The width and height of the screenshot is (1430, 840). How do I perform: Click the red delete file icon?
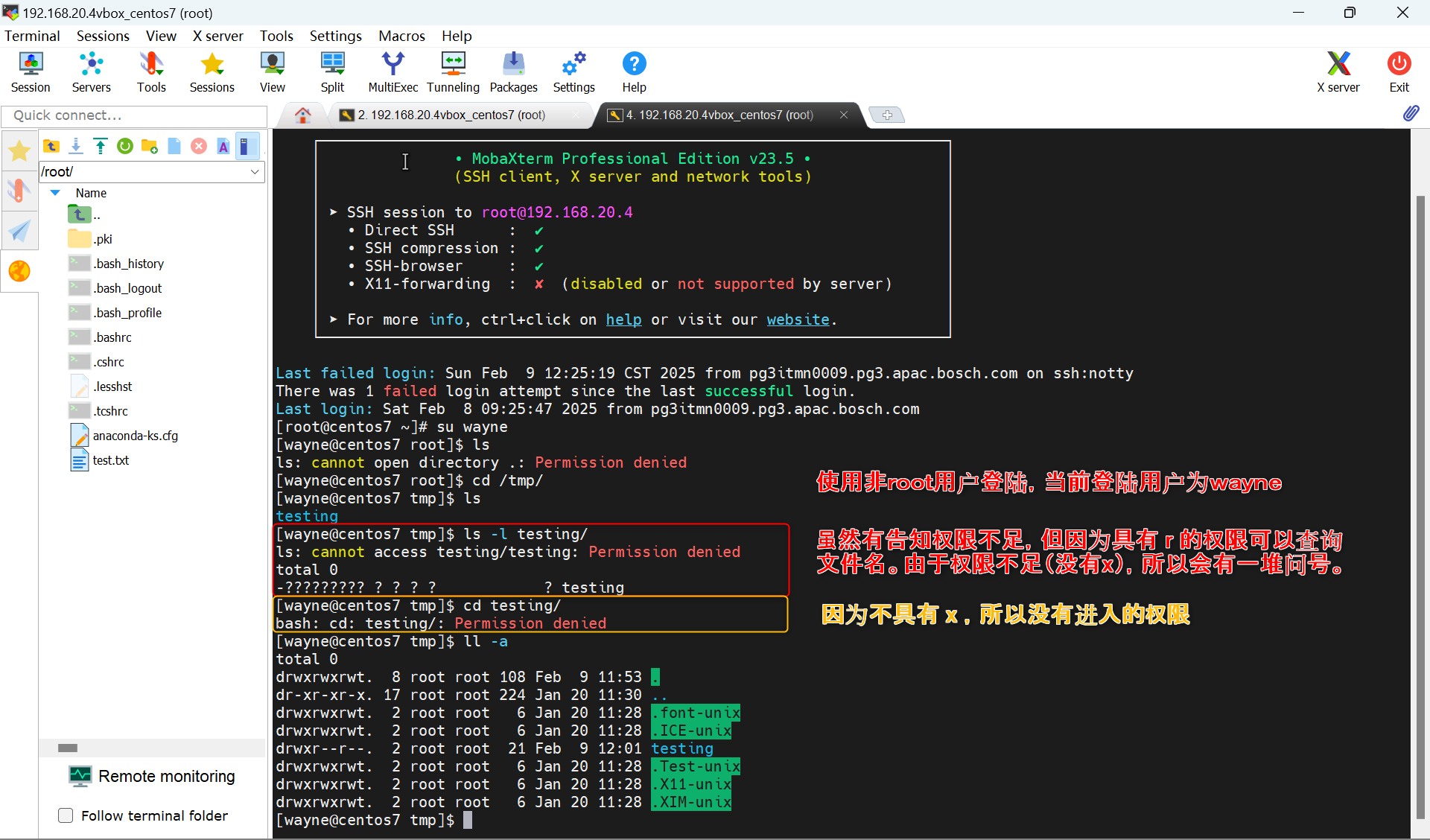point(199,147)
